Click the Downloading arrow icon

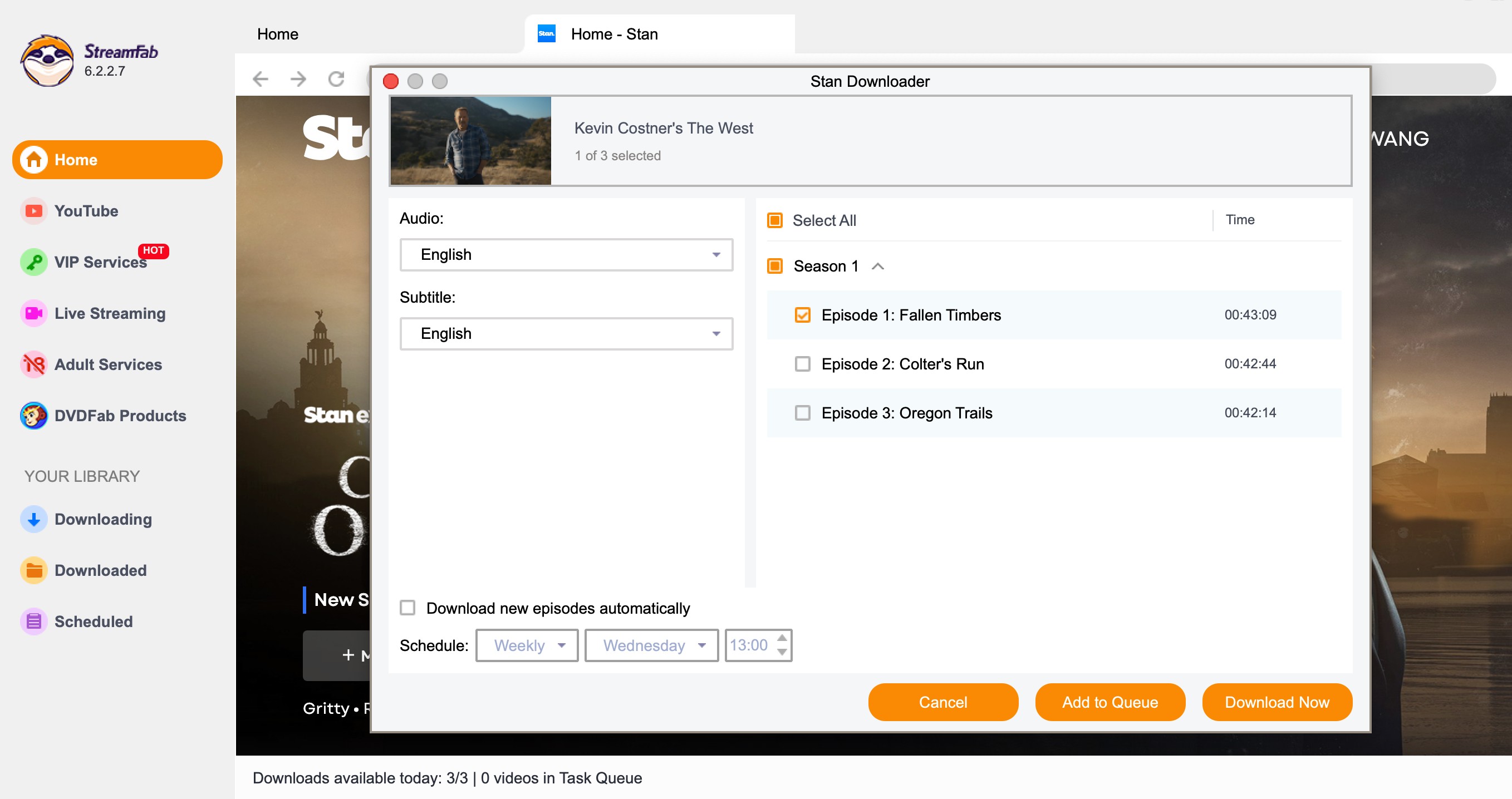click(x=34, y=519)
